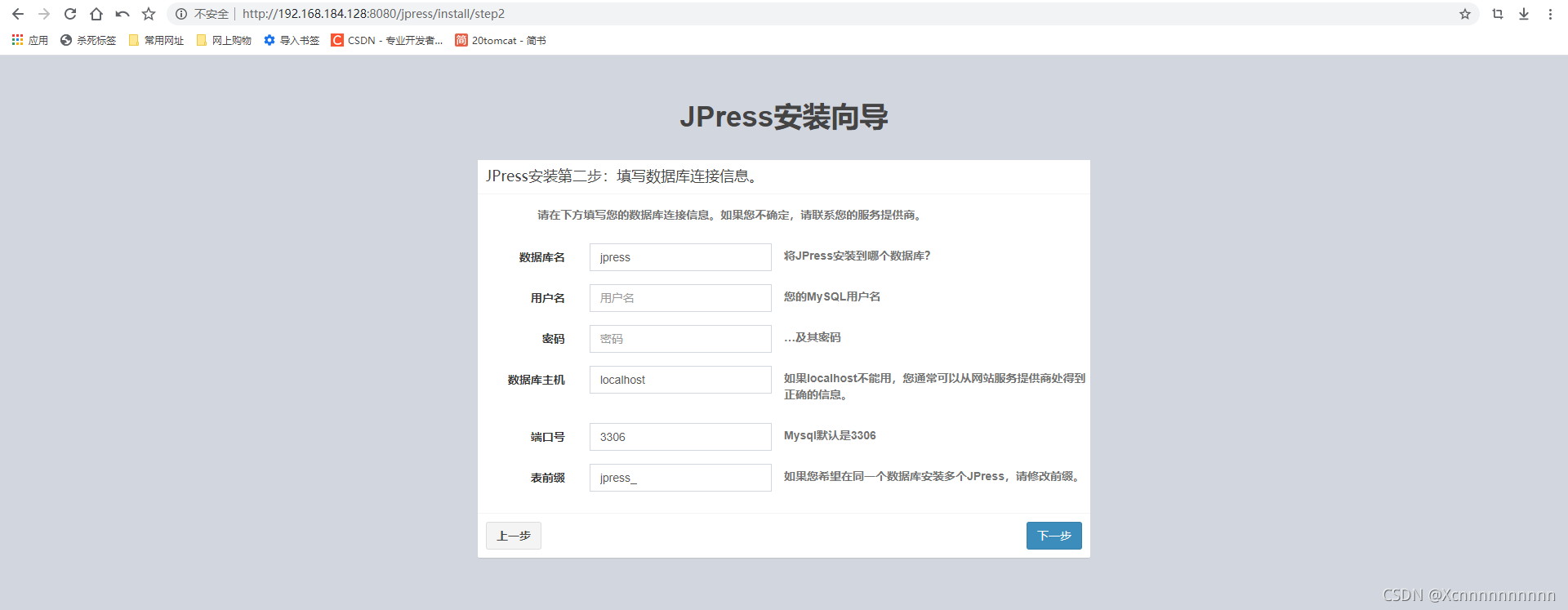Open the 应用 apps grid bookmark
Image resolution: width=1568 pixels, height=610 pixels.
[x=30, y=40]
